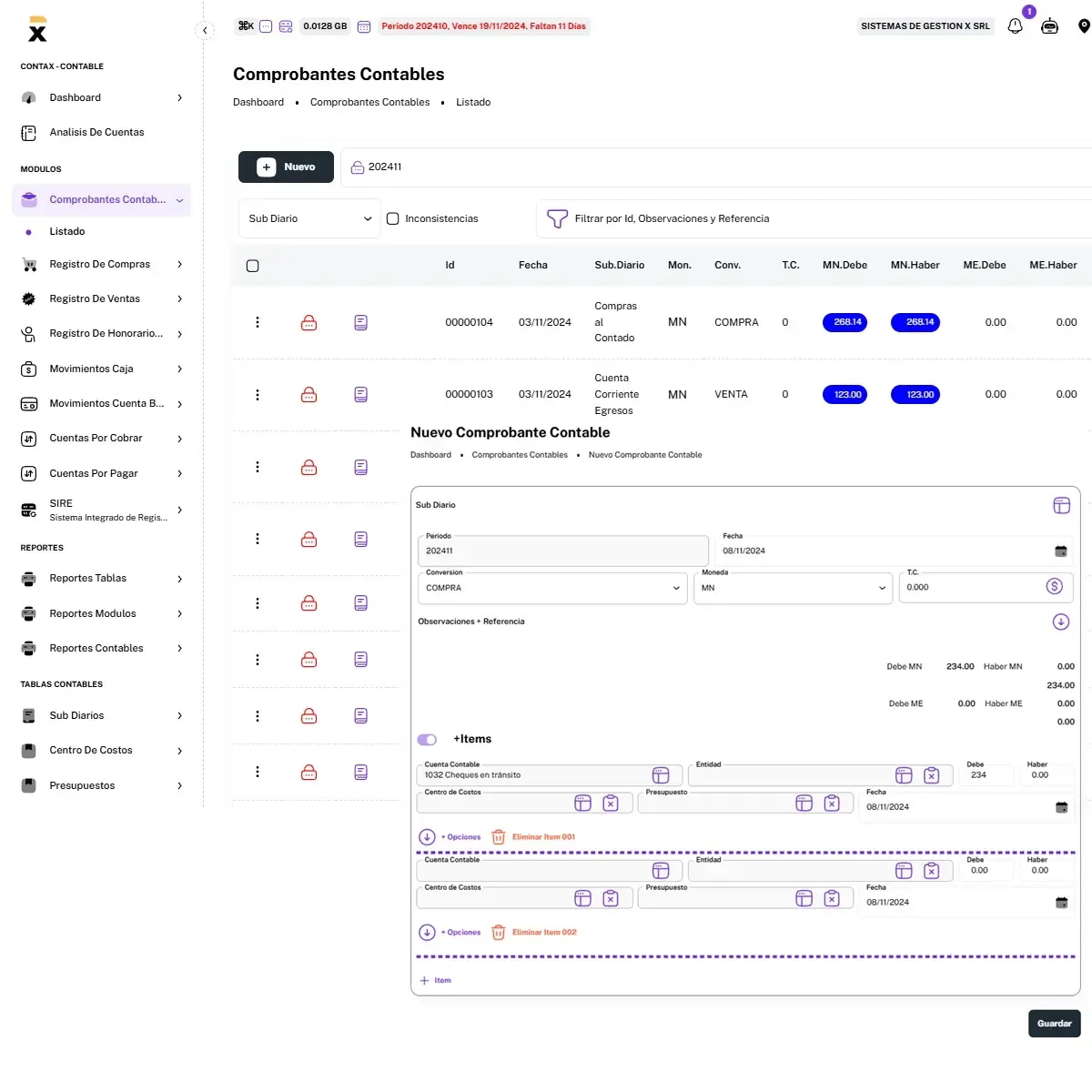Open the calendar icon beside Fecha 08/11/2024

click(1061, 551)
